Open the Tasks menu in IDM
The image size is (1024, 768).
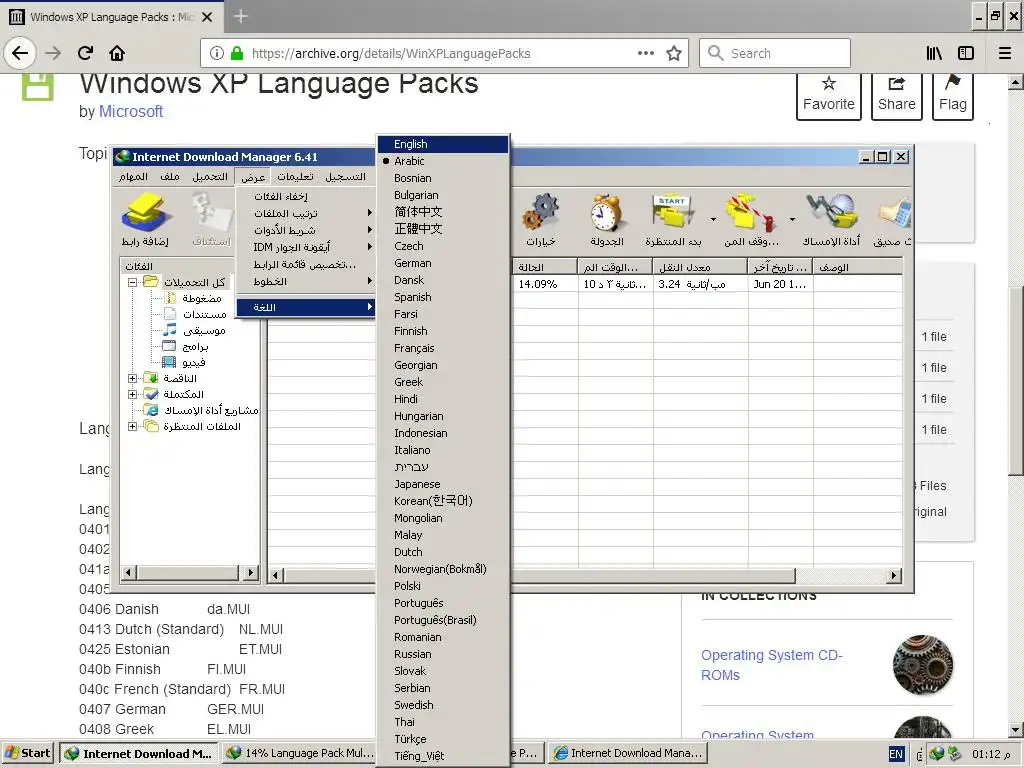coord(133,176)
